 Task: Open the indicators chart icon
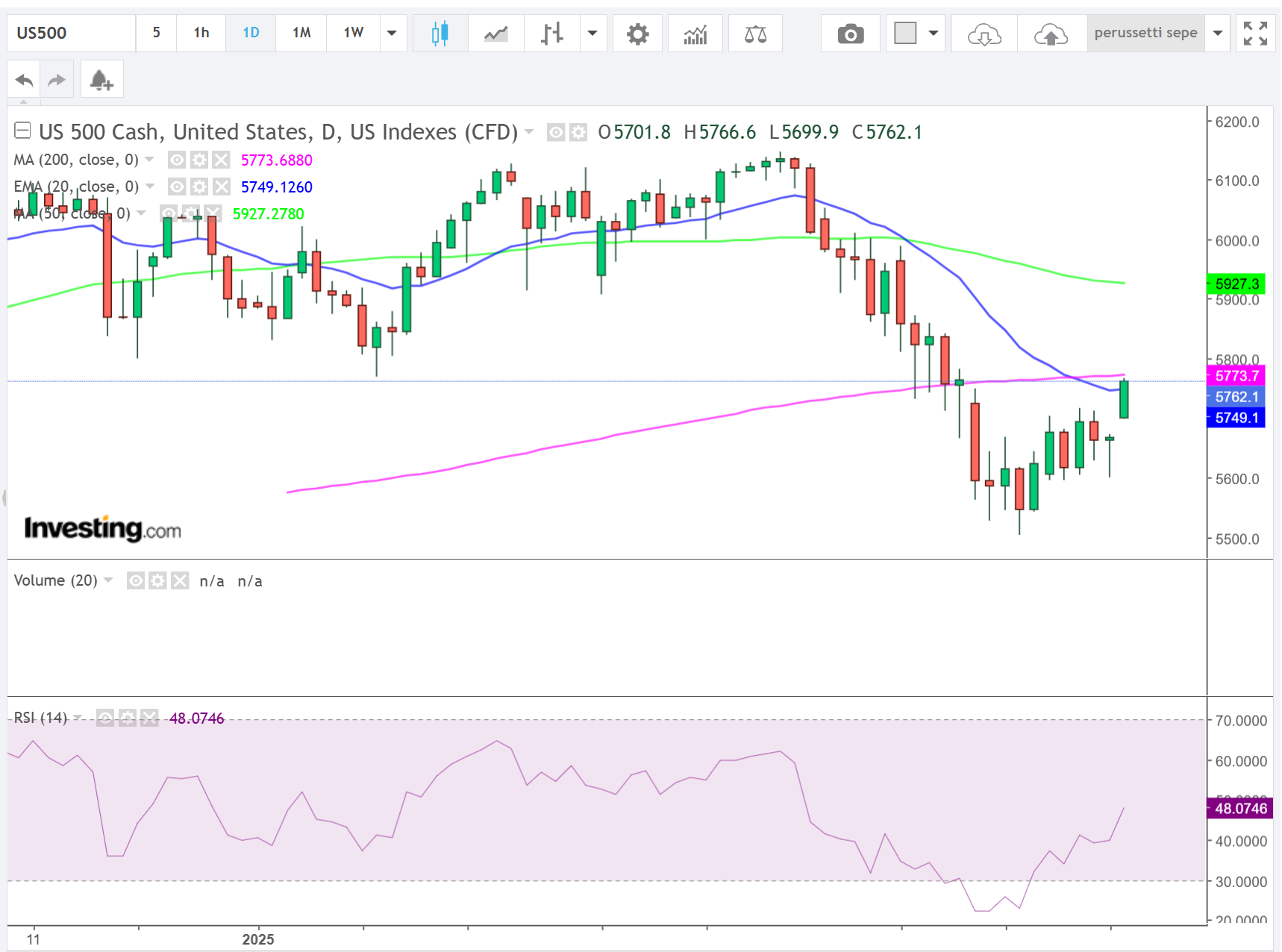click(695, 34)
